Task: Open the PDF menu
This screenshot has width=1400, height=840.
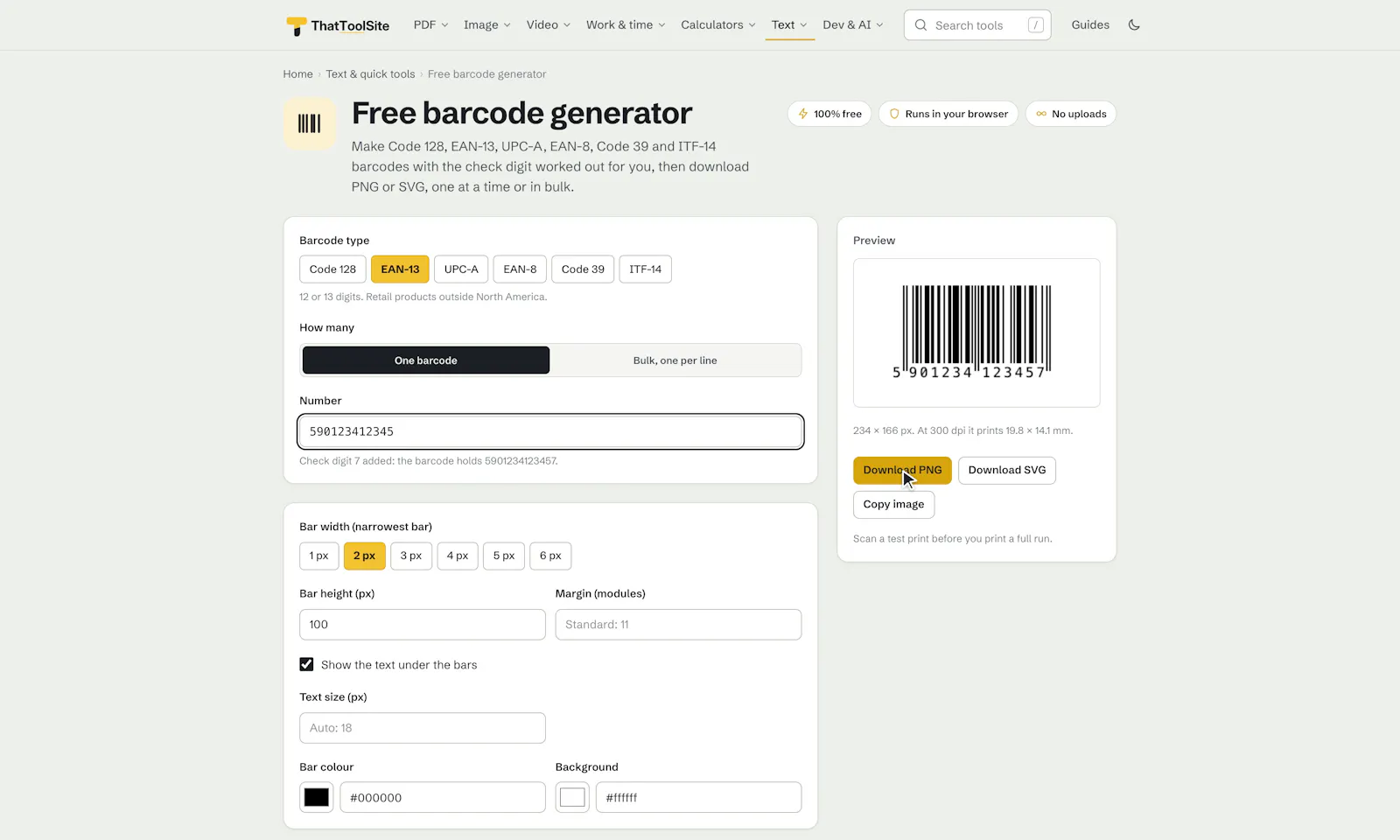Action: point(430,24)
